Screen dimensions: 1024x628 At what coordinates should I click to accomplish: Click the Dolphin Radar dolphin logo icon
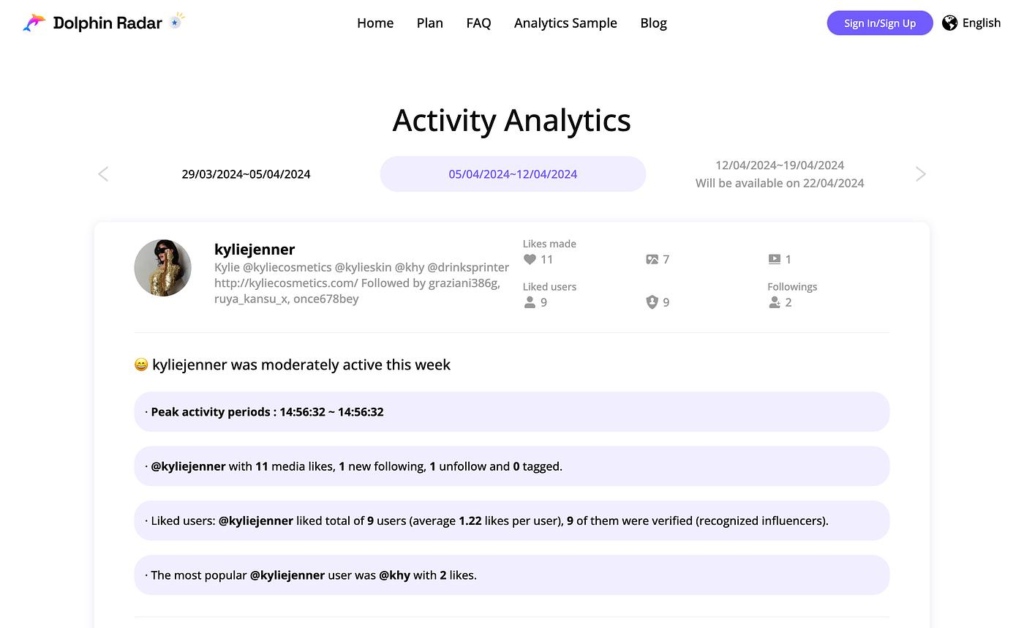34,23
